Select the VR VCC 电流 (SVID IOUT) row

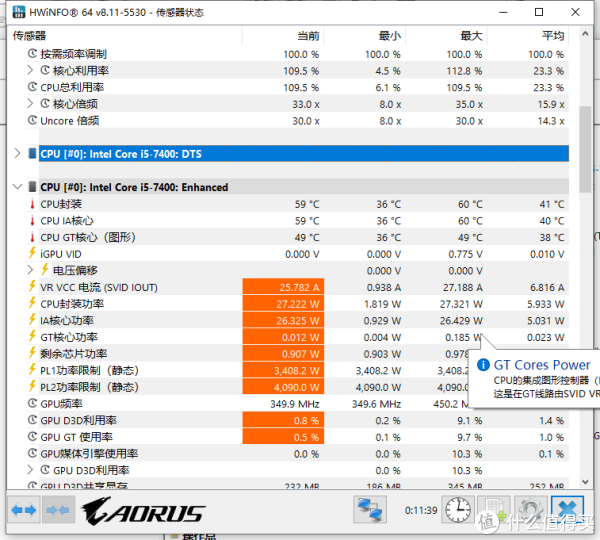point(297,287)
